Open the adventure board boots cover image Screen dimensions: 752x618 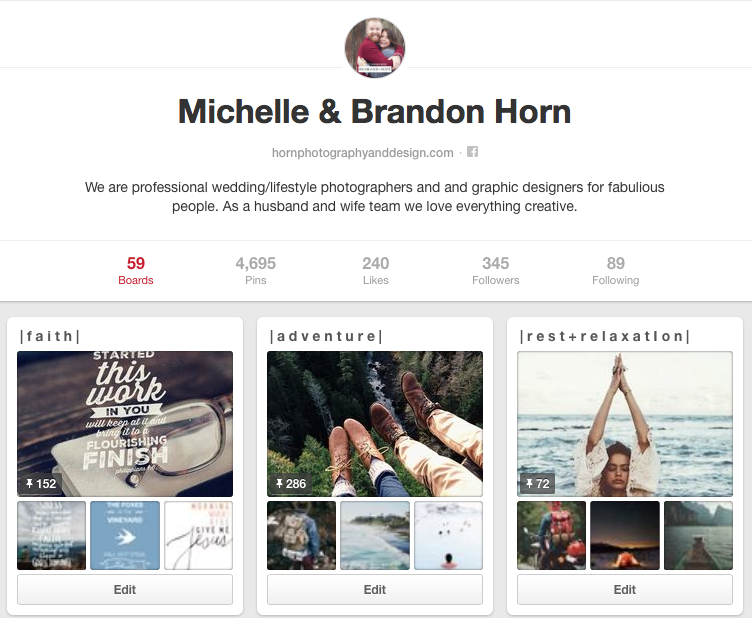click(375, 424)
